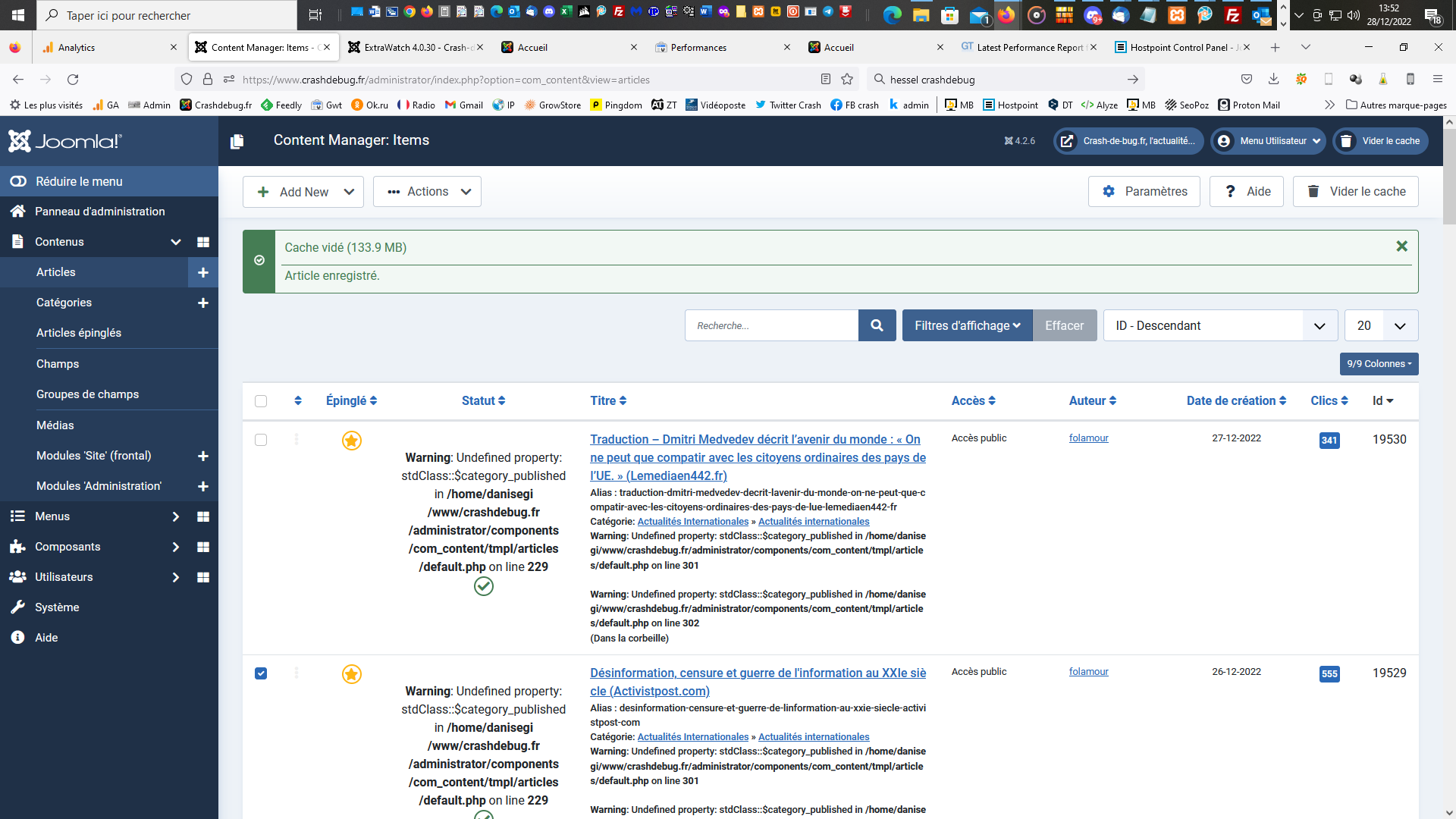Click the plus icon next to Articles
Screen dimensions: 1456x819
click(202, 272)
